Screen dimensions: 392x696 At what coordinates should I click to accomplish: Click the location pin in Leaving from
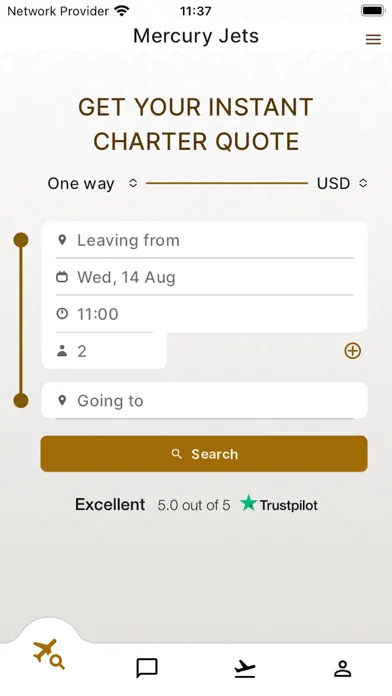point(62,240)
